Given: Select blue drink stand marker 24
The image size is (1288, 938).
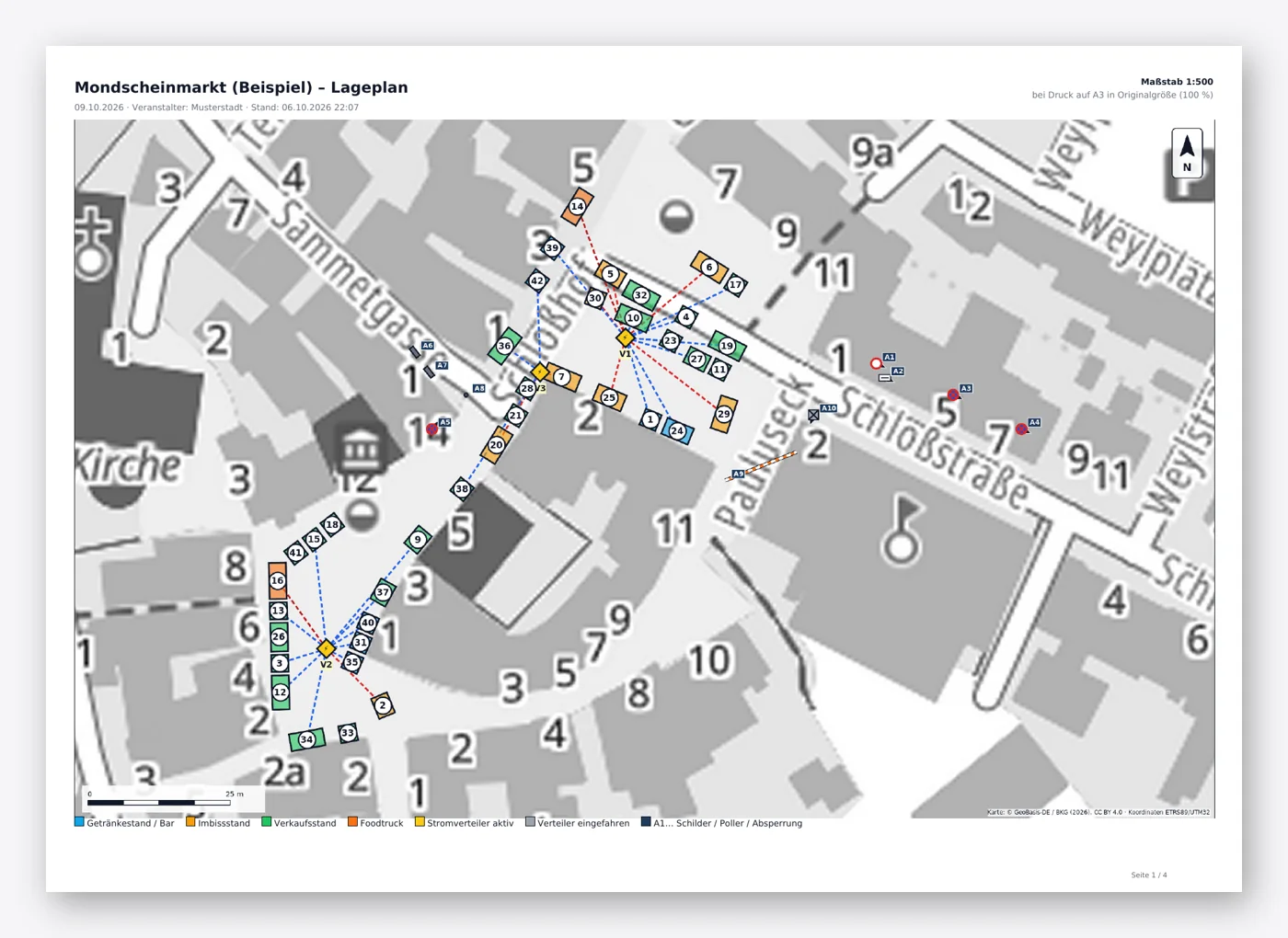Looking at the screenshot, I should click(x=677, y=430).
